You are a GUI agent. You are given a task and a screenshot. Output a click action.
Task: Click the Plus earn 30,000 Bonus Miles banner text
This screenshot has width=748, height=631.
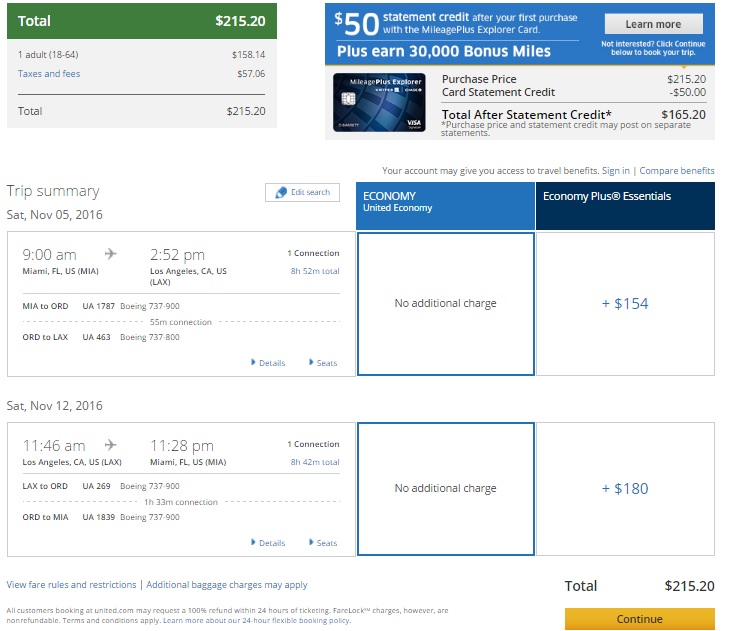(444, 51)
